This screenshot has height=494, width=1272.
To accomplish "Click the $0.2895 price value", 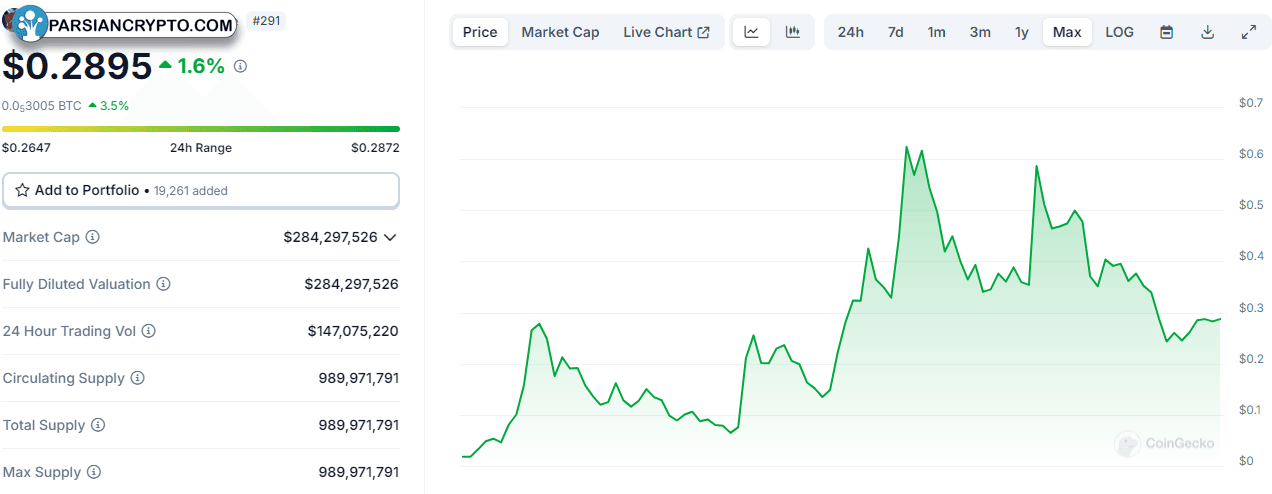I will [77, 66].
